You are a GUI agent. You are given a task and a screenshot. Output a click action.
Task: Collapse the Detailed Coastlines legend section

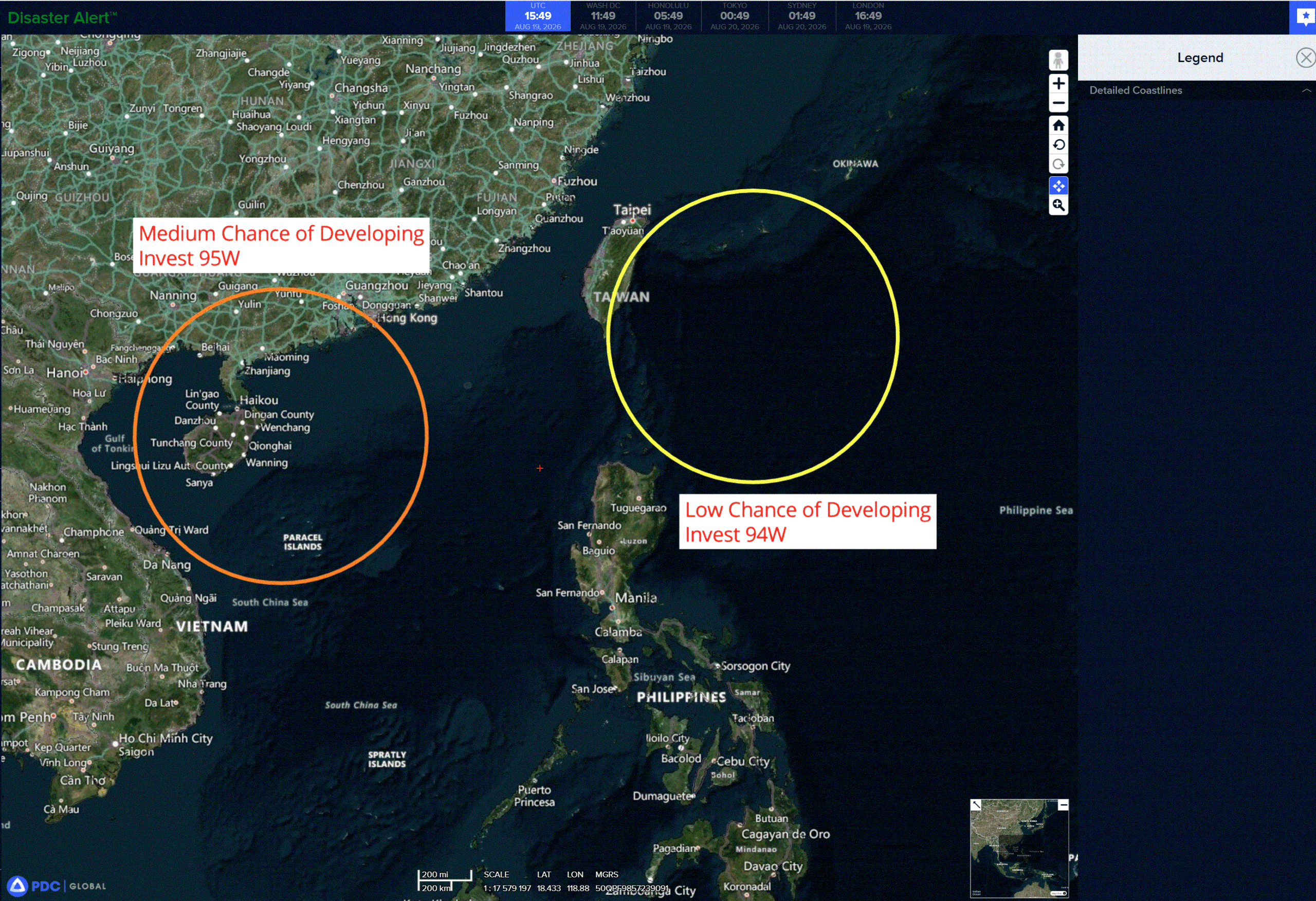(1306, 90)
